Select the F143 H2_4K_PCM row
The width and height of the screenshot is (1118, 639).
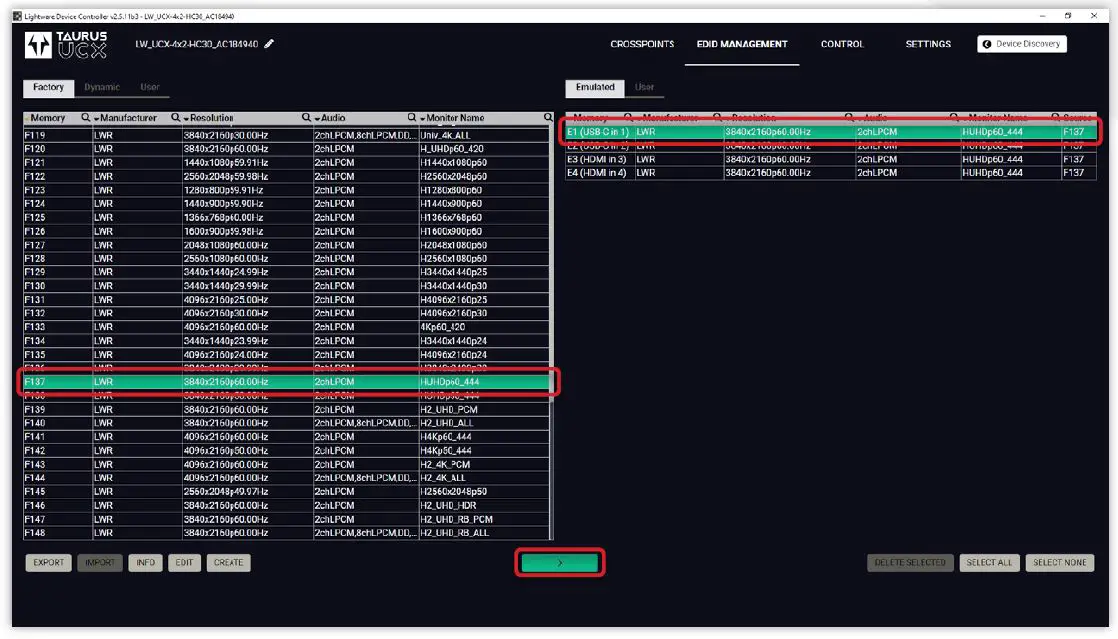[287, 464]
